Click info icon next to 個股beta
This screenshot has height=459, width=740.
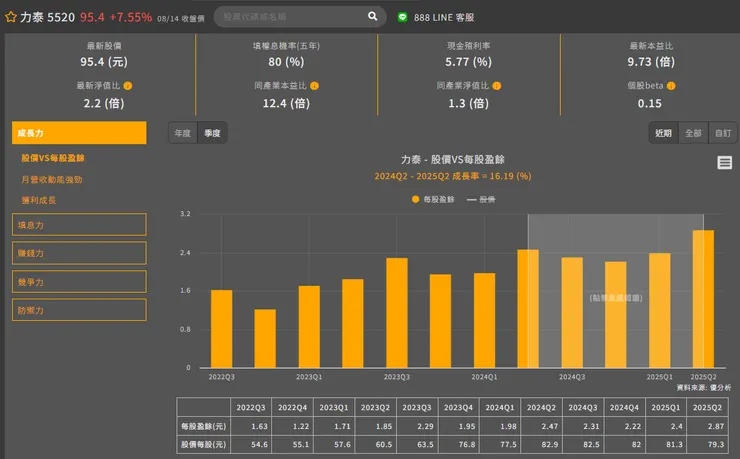click(x=671, y=86)
